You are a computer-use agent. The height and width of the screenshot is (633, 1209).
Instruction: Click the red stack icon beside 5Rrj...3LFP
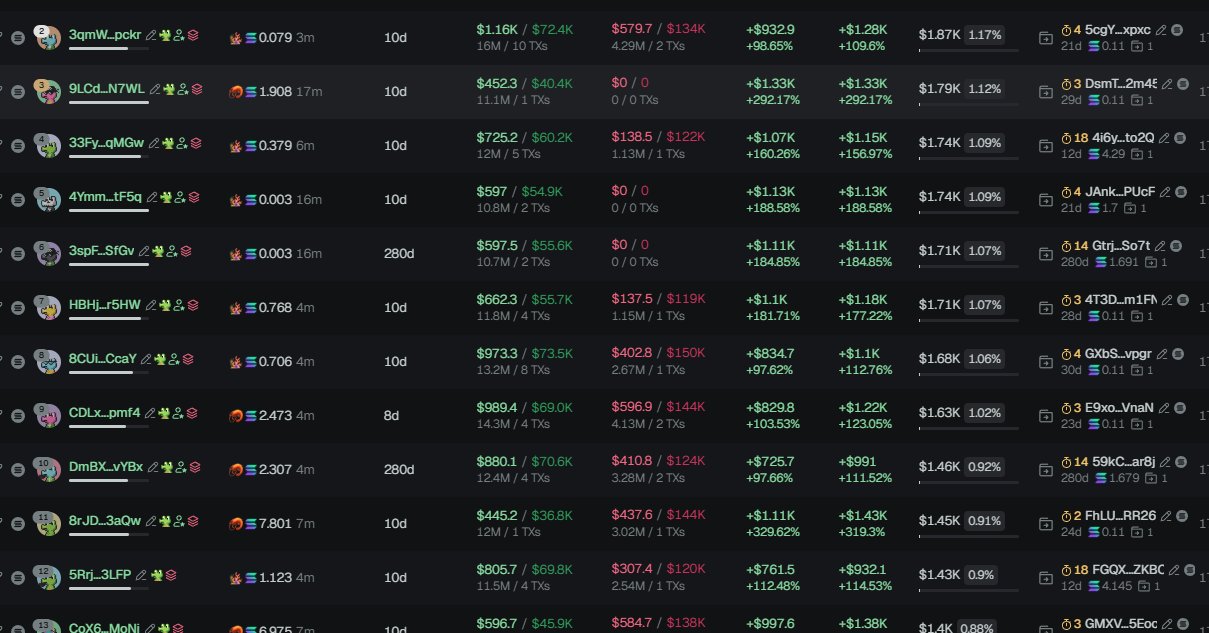[170, 575]
